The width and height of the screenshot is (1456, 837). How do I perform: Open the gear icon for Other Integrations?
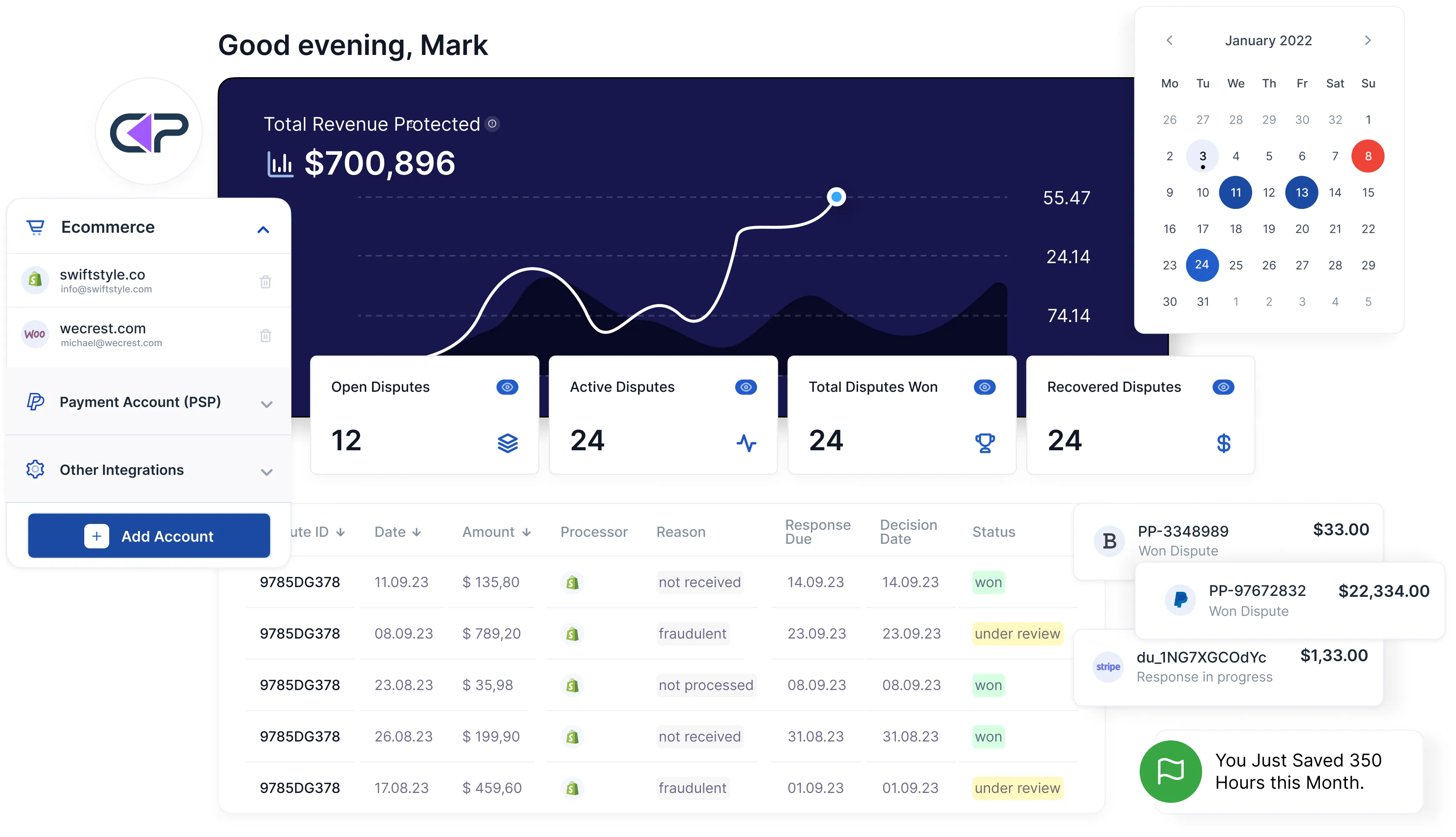point(35,470)
